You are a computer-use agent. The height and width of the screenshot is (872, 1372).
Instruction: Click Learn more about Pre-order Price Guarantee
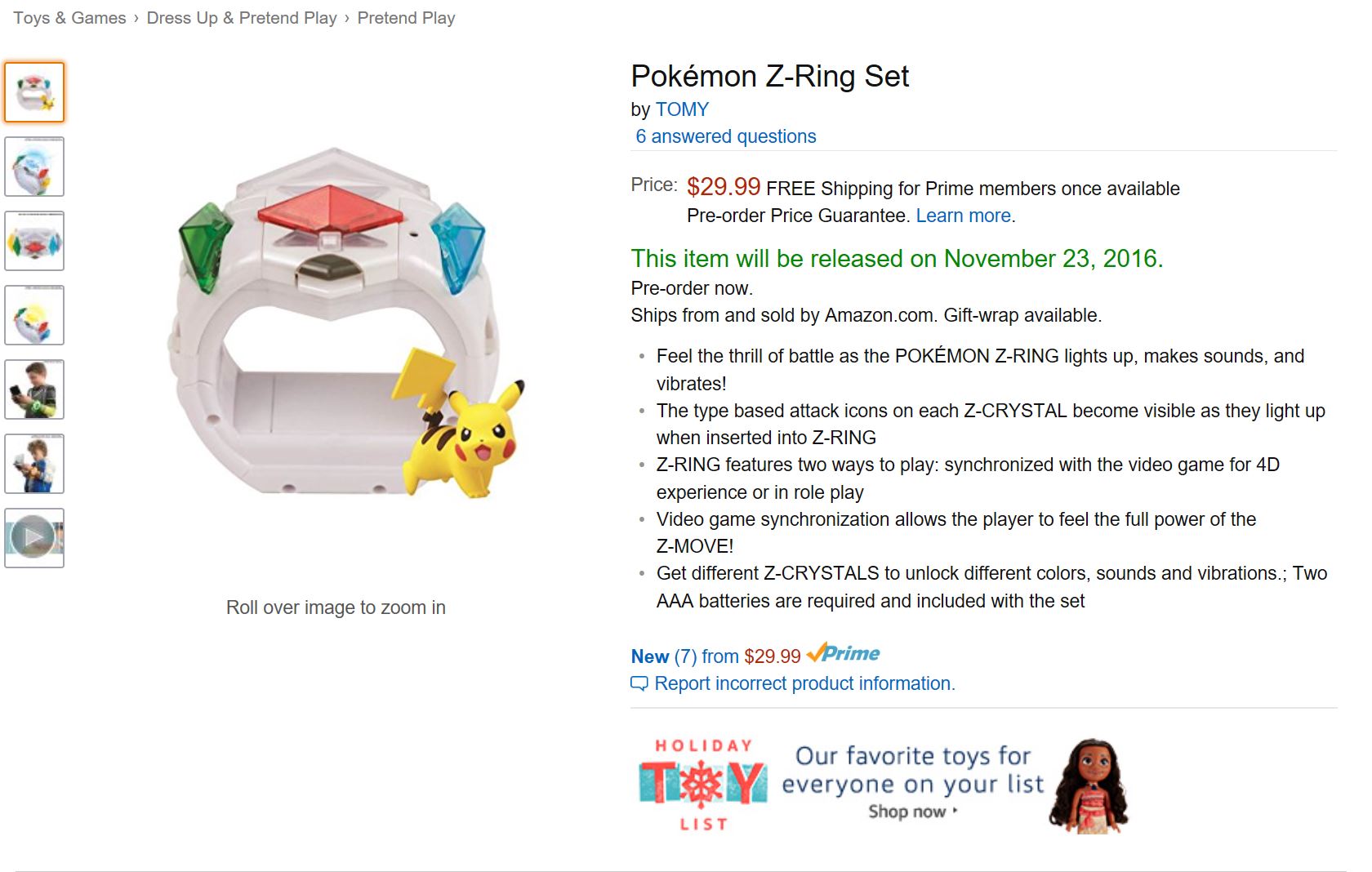[x=963, y=216]
